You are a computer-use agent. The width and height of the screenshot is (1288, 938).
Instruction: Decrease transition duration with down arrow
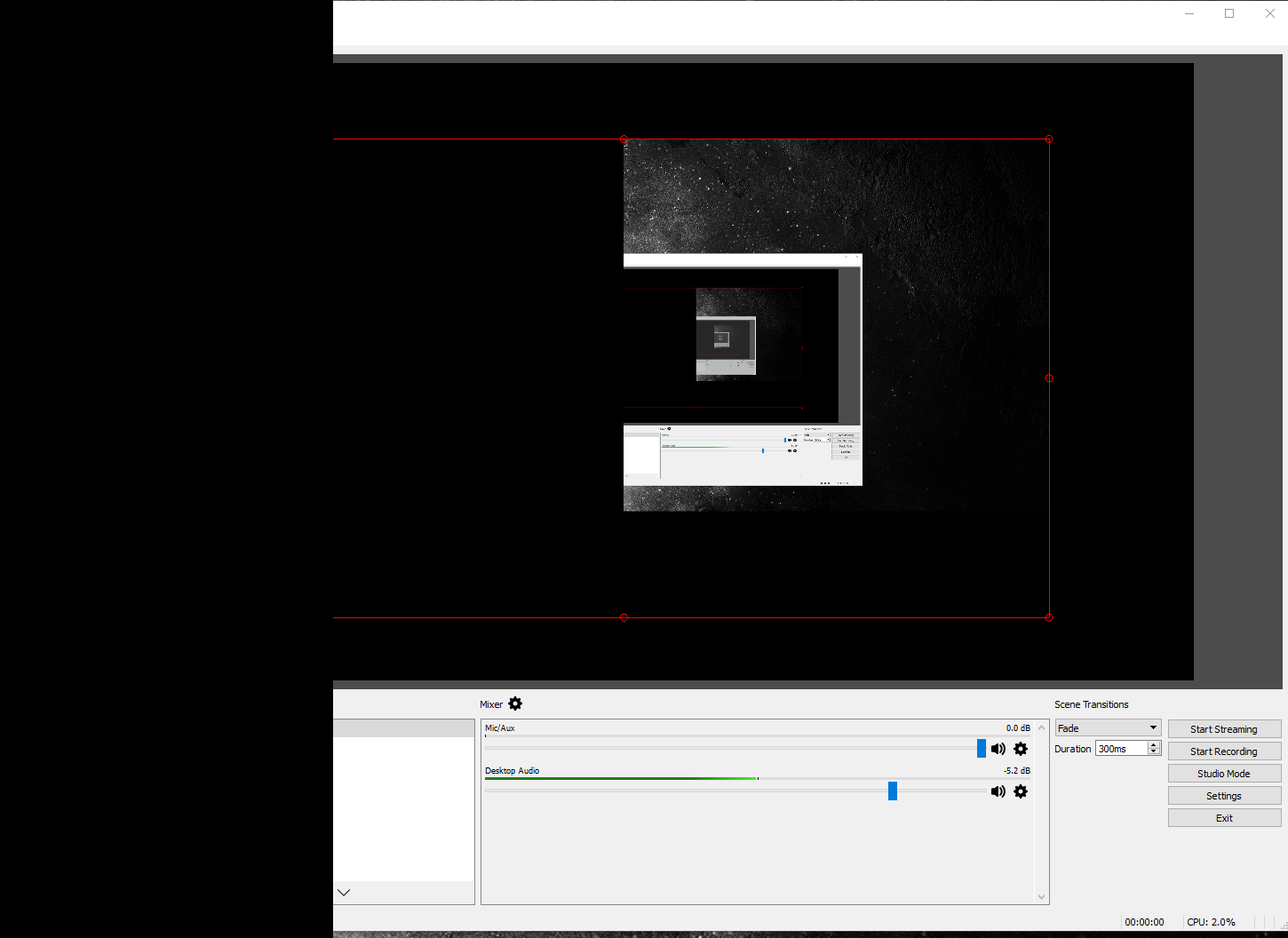click(1154, 752)
